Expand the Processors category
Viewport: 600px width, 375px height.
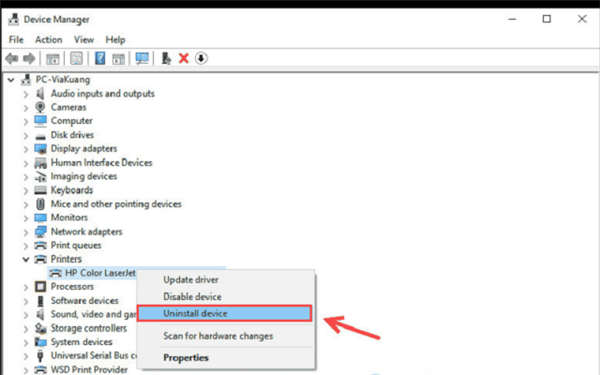coord(26,287)
